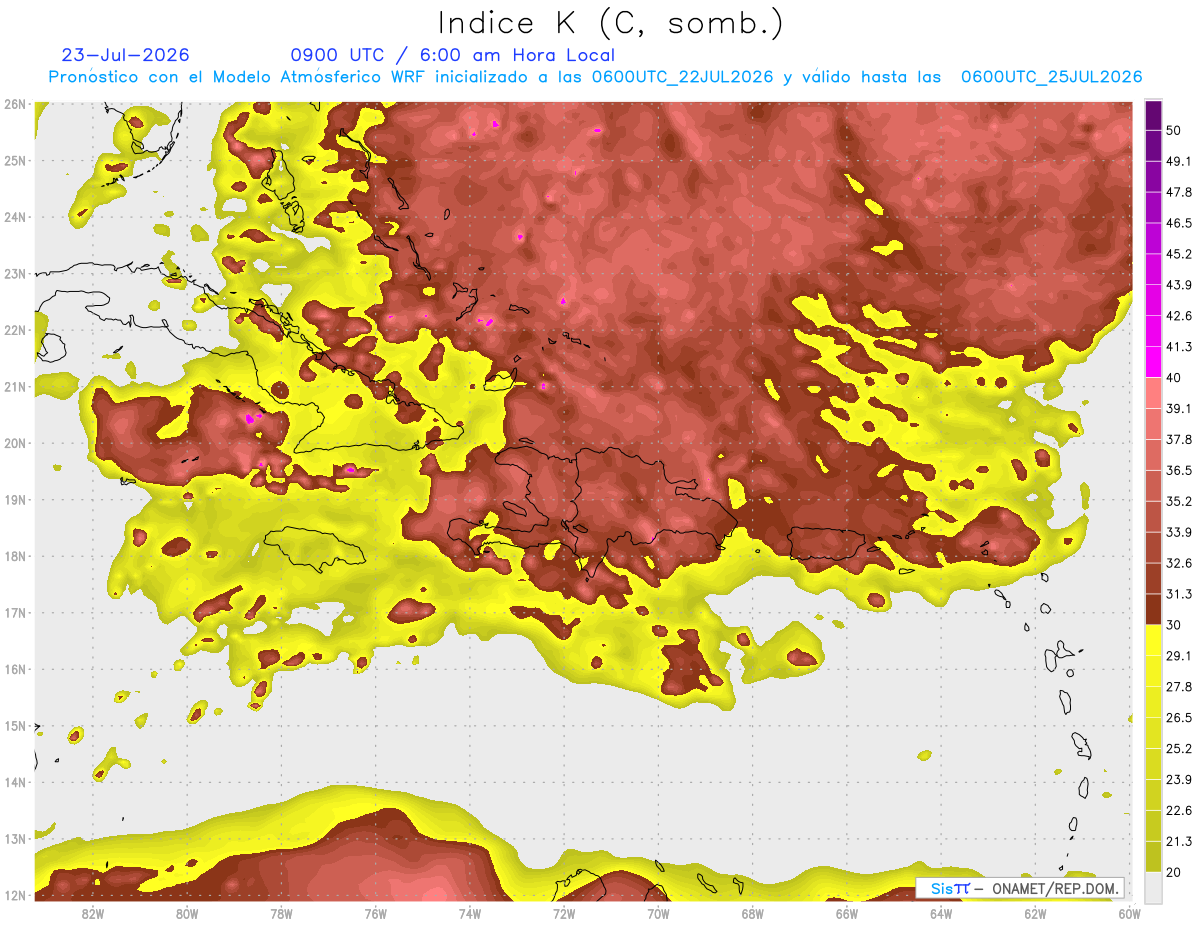The image size is (1200, 927).
Task: Click longitude label 78W
Action: pyautogui.click(x=281, y=914)
